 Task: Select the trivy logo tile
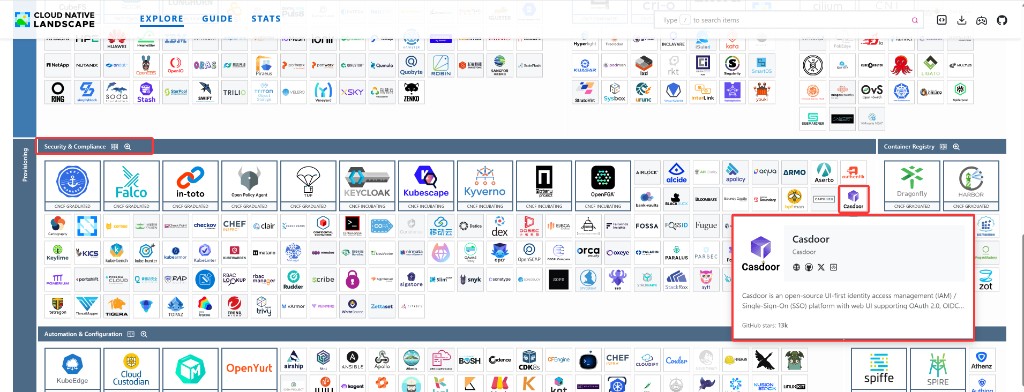264,306
